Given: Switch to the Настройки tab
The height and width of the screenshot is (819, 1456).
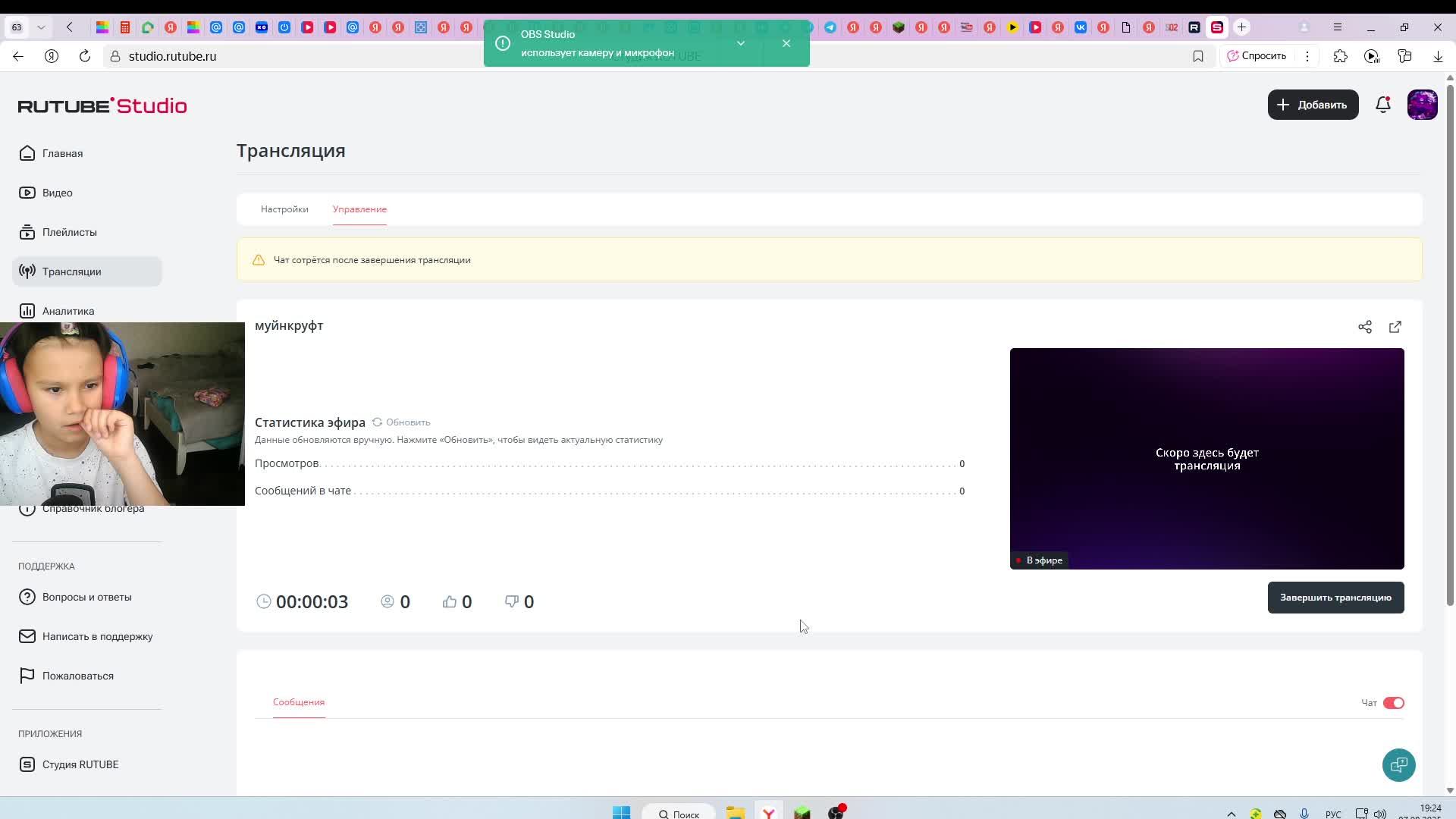Looking at the screenshot, I should [284, 209].
